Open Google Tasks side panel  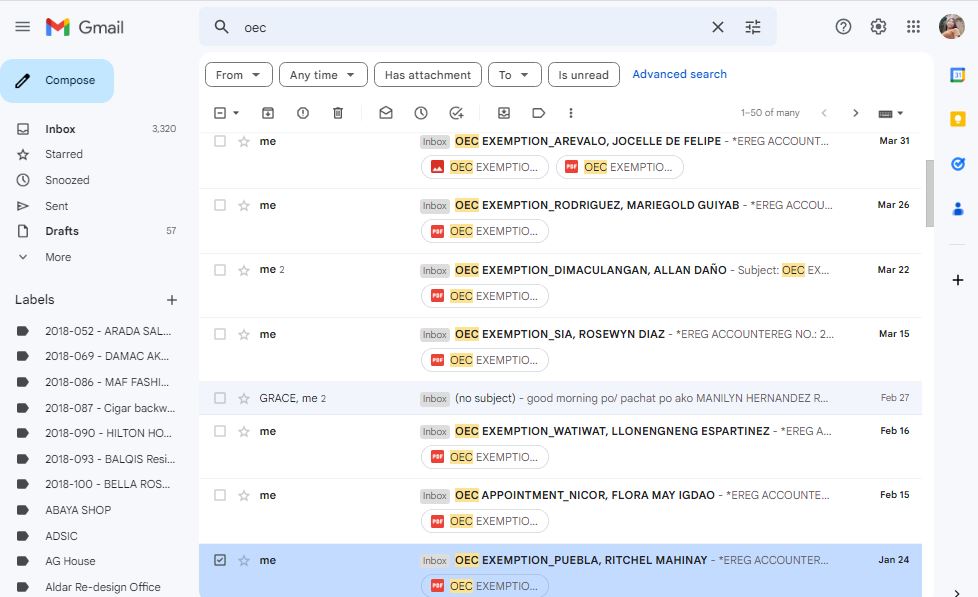point(957,163)
